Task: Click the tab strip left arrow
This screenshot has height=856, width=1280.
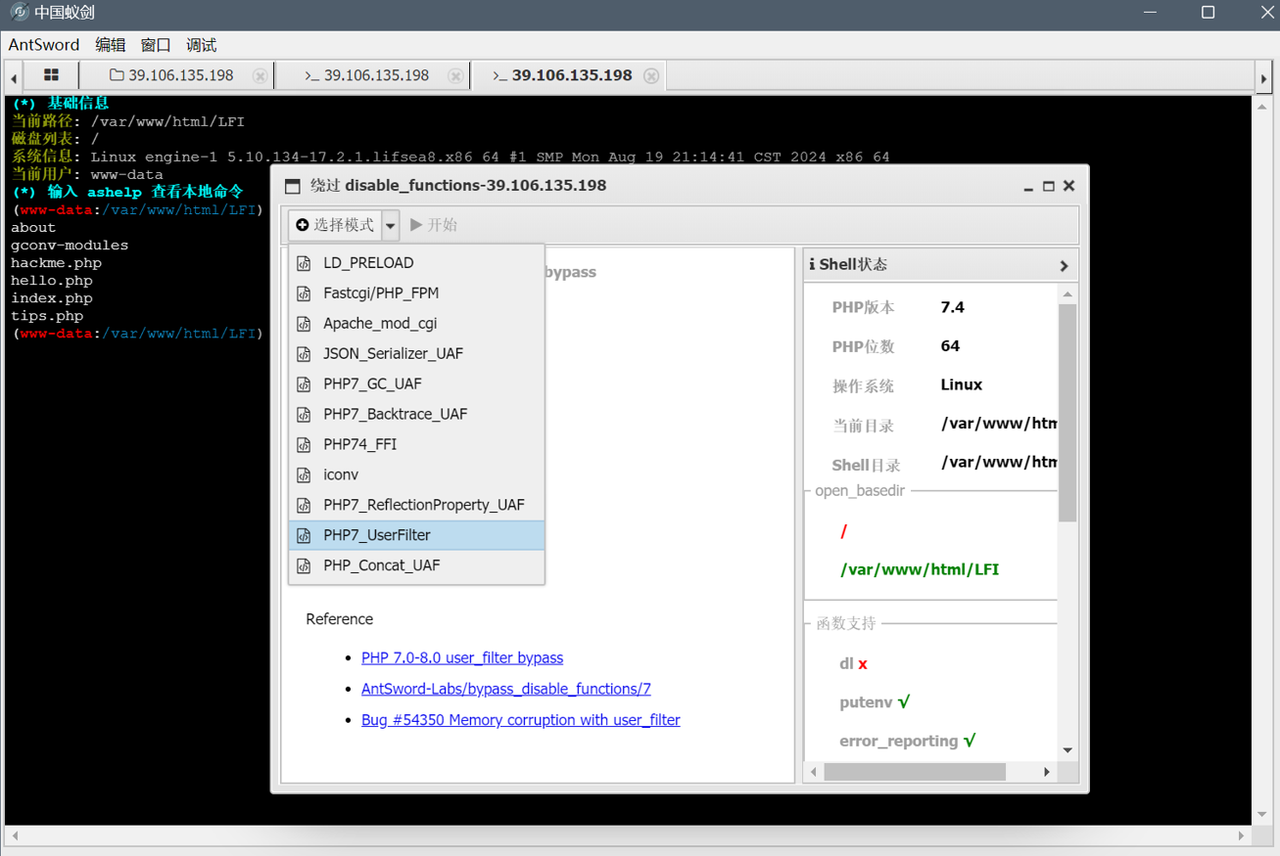Action: click(x=14, y=76)
